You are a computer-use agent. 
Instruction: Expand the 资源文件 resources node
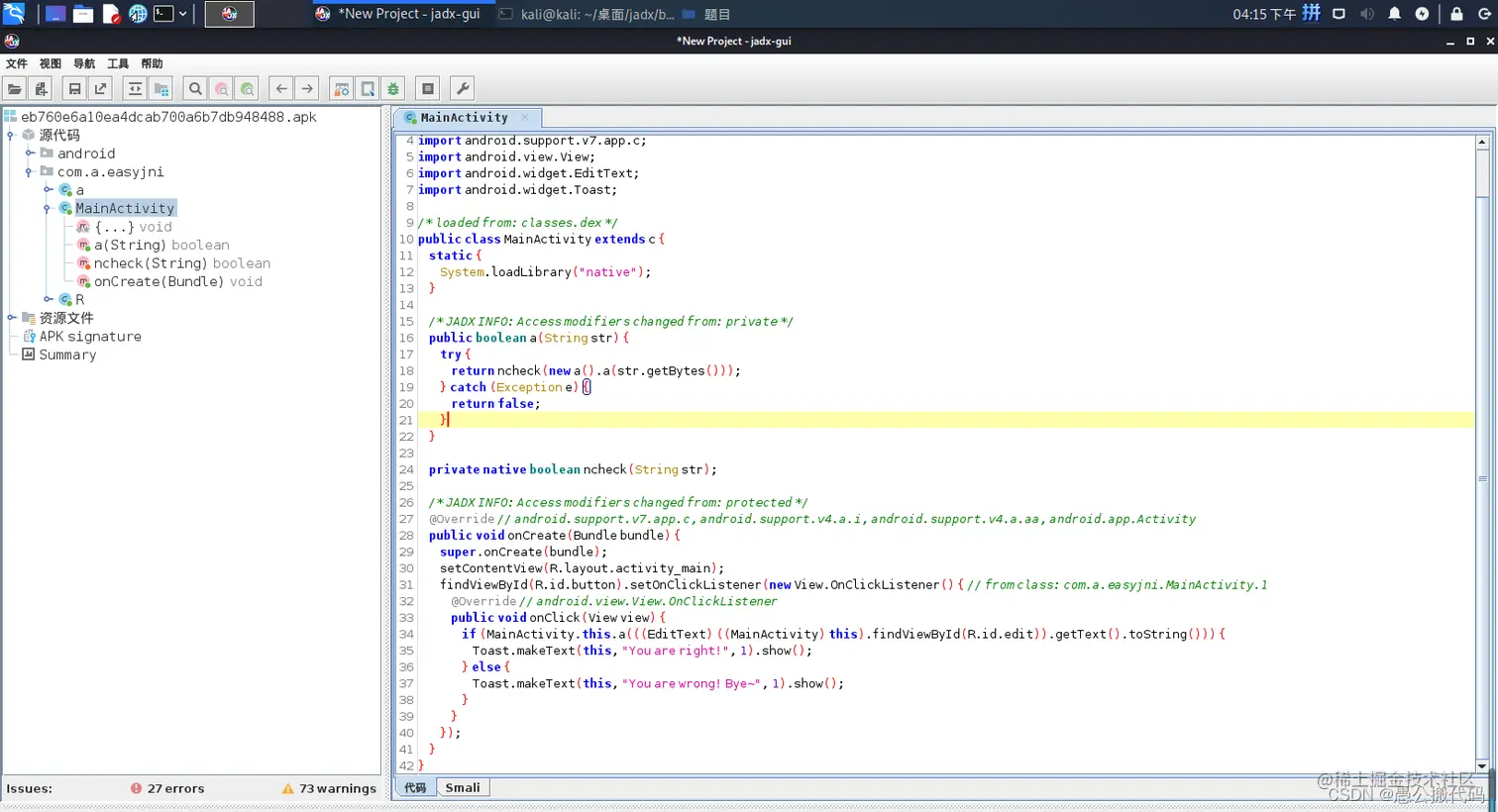pos(12,318)
